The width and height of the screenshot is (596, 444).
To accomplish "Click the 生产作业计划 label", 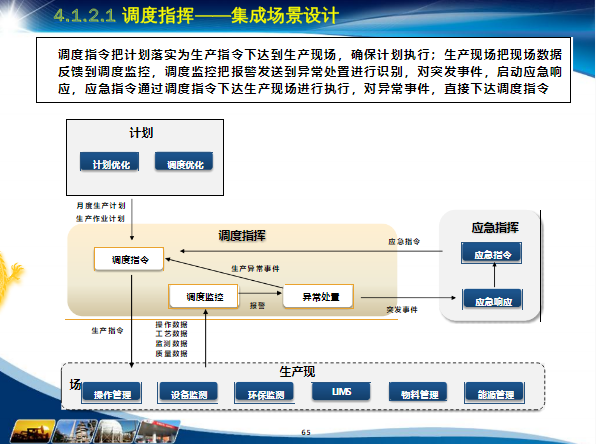I will (x=100, y=219).
